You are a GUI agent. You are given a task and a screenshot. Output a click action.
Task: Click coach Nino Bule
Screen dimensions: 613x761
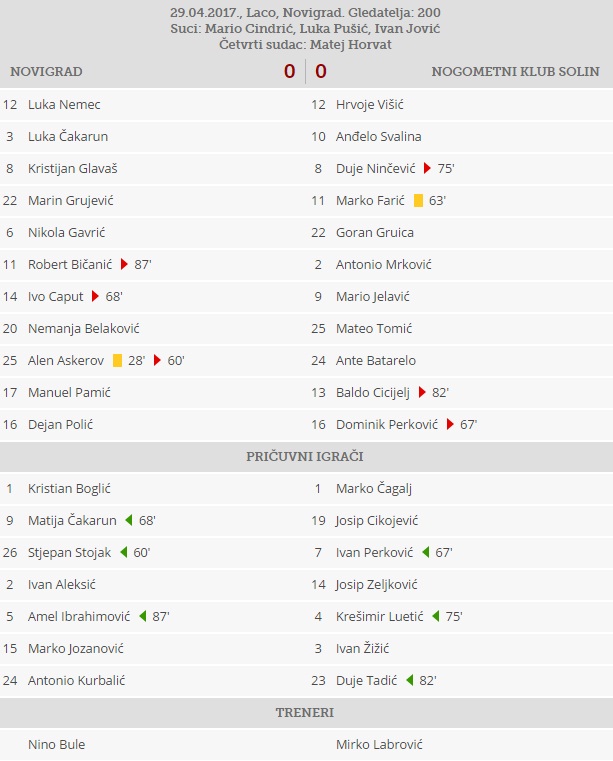pos(56,744)
